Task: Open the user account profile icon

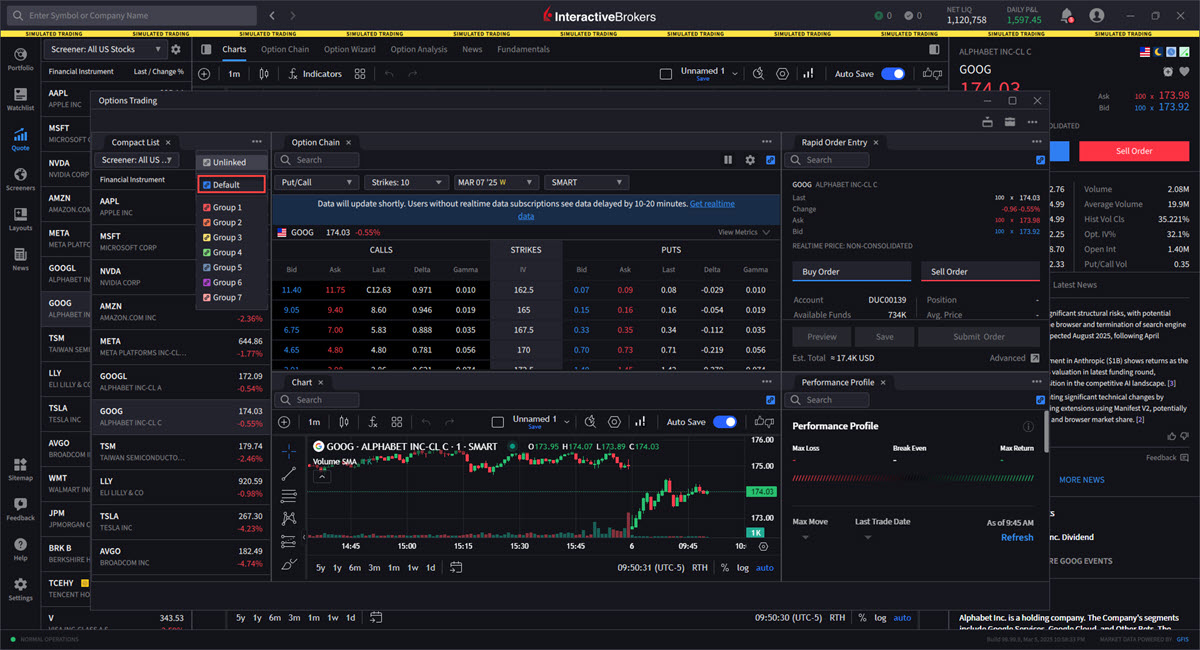Action: click(x=1097, y=15)
